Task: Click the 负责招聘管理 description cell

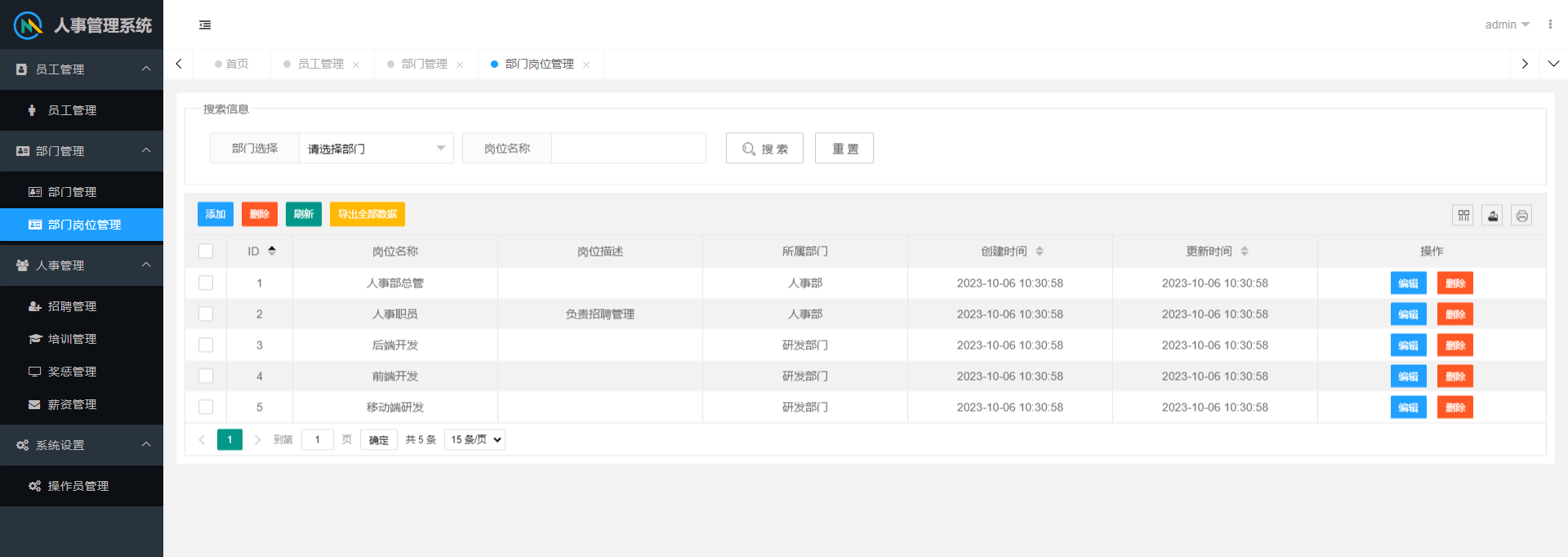Action: tap(600, 314)
